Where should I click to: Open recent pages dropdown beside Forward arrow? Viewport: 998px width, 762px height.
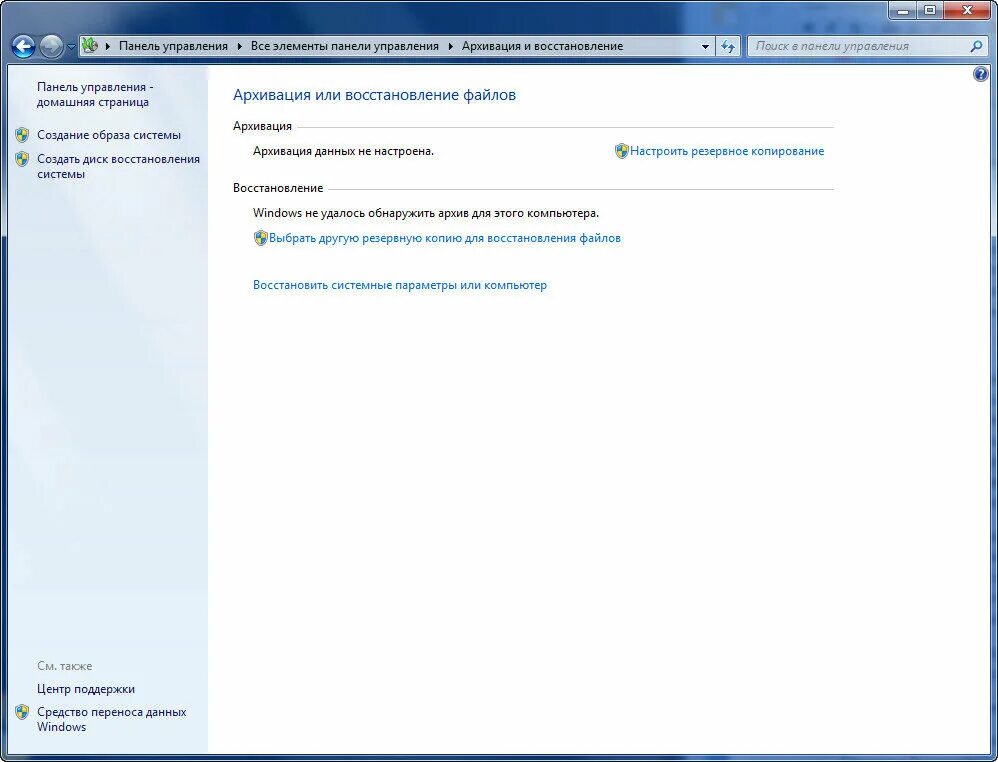tap(71, 46)
